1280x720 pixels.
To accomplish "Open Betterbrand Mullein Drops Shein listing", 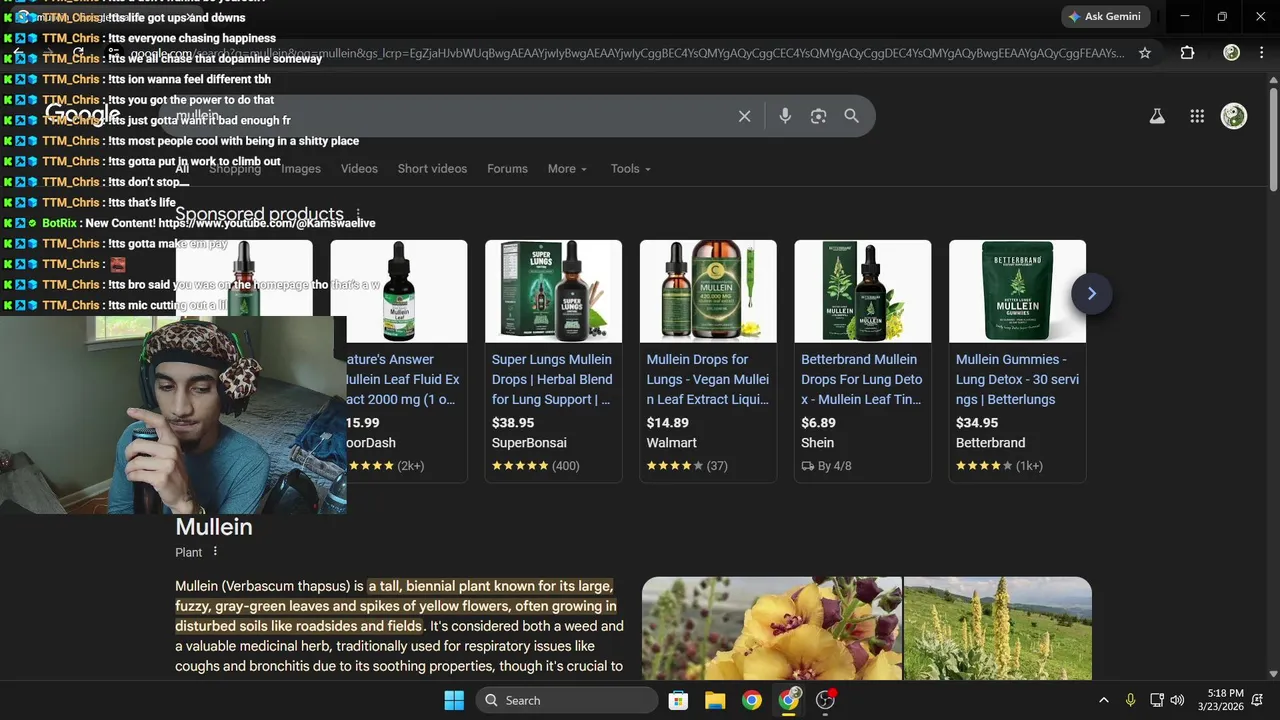I will 862,379.
